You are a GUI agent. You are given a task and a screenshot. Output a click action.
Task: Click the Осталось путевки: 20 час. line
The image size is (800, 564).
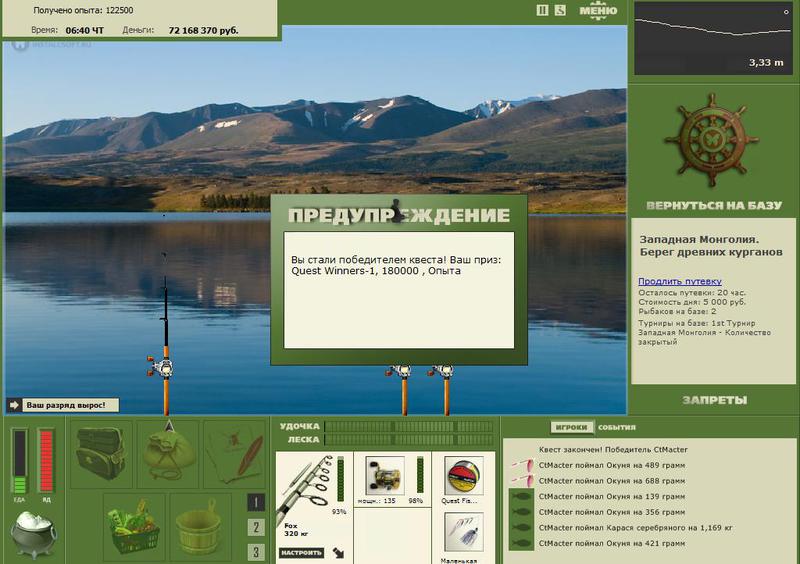[x=692, y=293]
